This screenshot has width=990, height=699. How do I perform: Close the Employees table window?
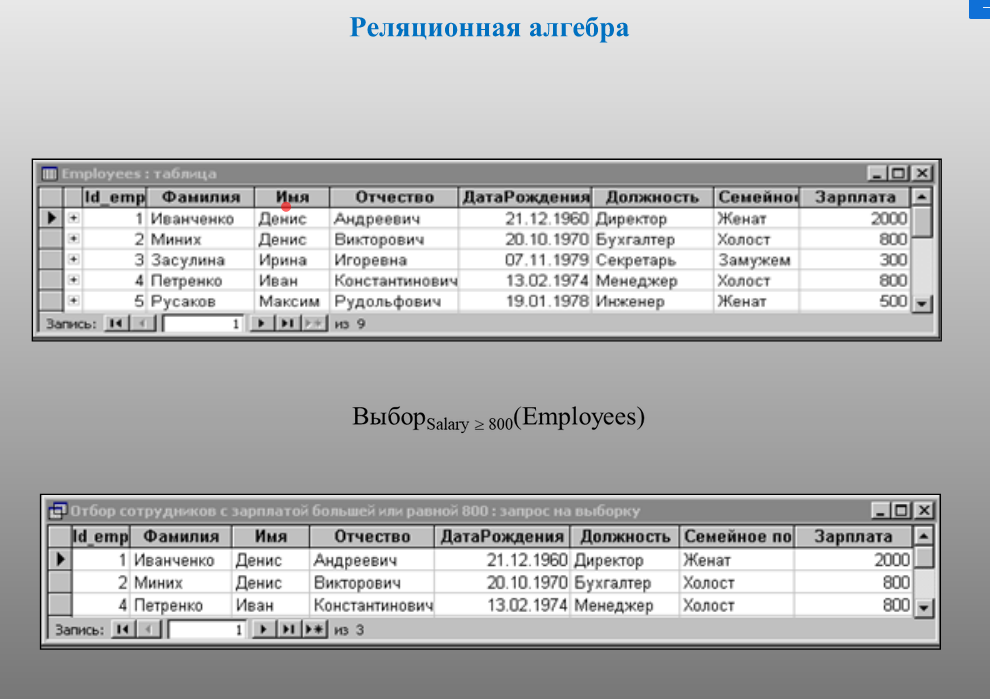tap(922, 173)
